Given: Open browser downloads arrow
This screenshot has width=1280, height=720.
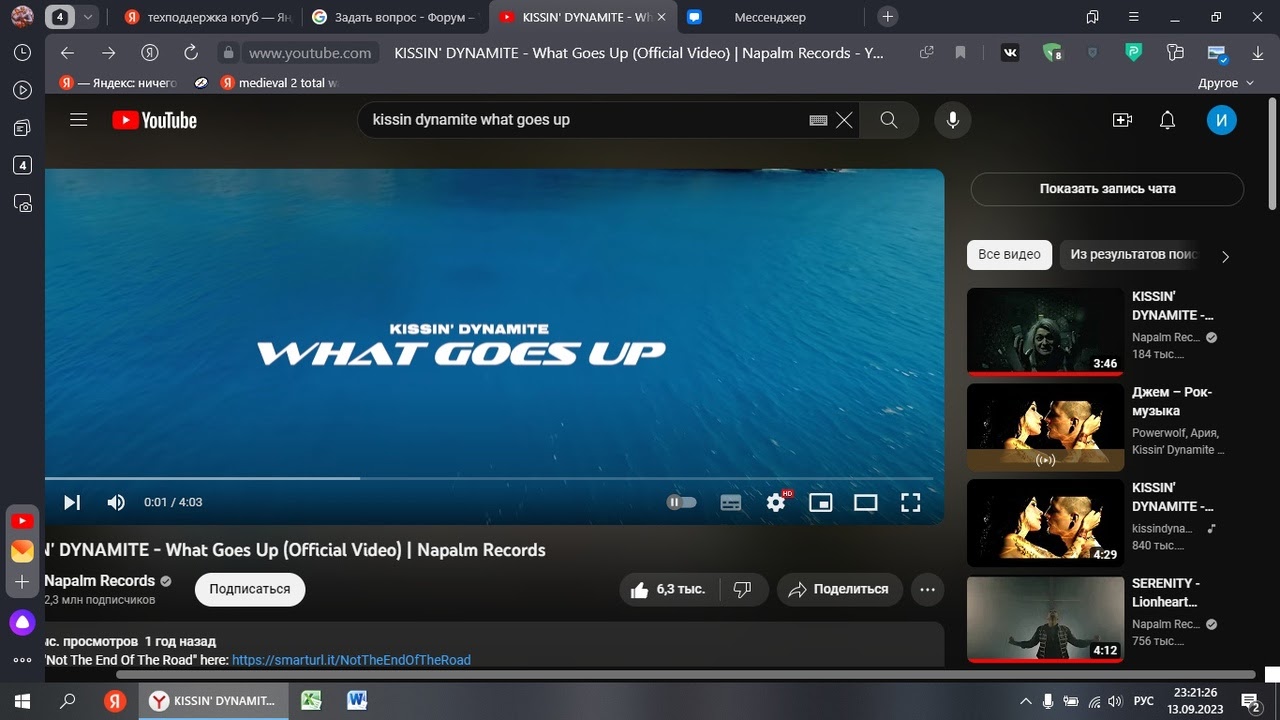Looking at the screenshot, I should tap(1258, 53).
